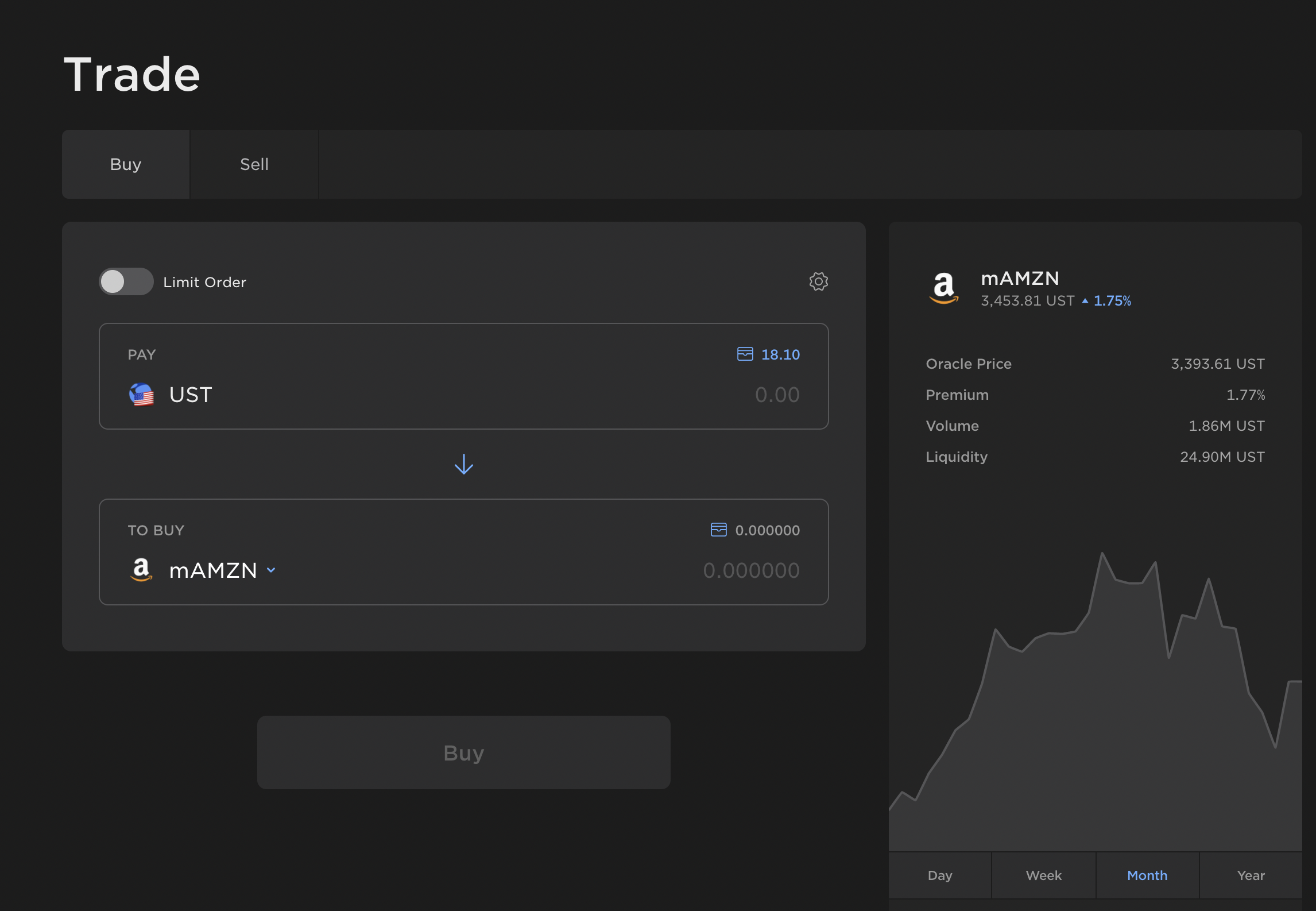Open the slippage settings gear icon
The height and width of the screenshot is (911, 1316).
tap(818, 281)
